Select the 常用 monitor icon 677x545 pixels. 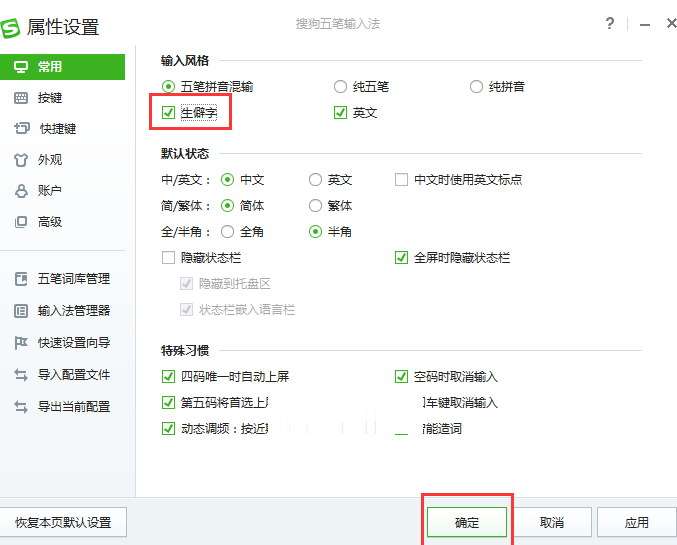point(21,67)
